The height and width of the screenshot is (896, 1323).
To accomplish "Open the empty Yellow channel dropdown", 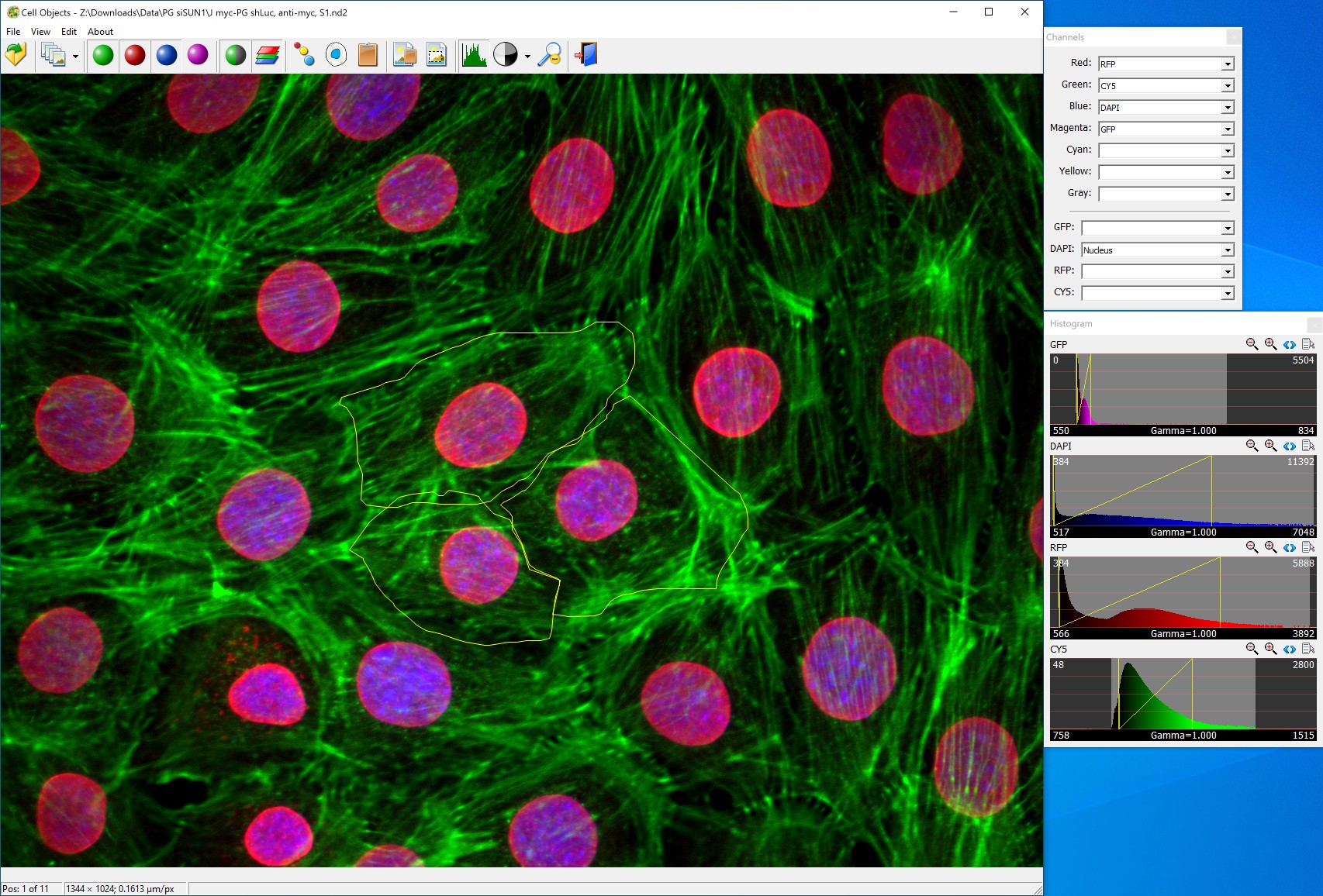I will click(x=1166, y=172).
